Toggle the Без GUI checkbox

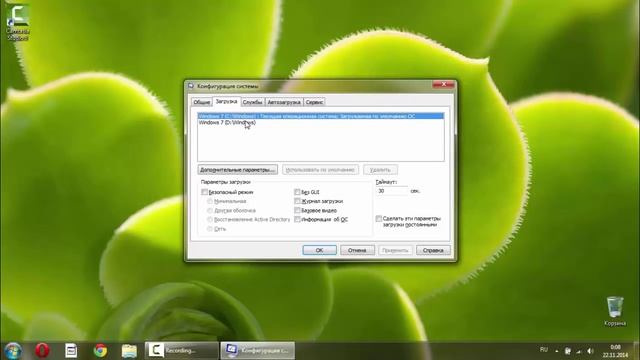297,192
